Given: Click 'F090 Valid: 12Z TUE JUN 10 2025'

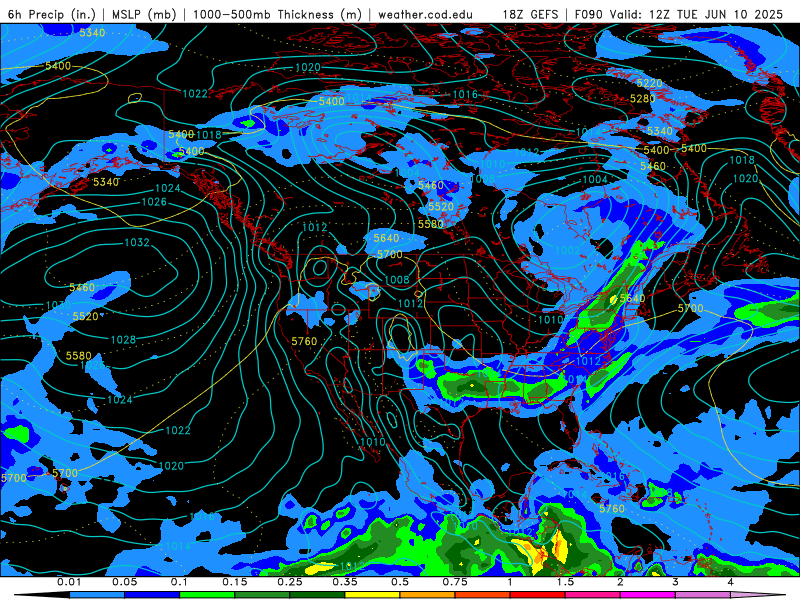Looking at the screenshot, I should pos(679,14).
